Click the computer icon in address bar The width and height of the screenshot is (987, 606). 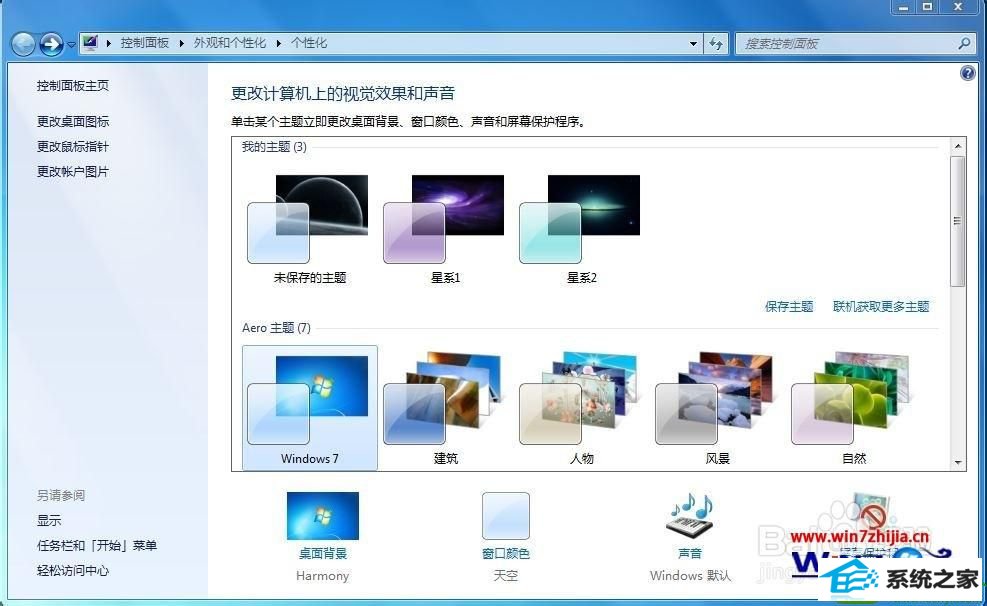[91, 43]
